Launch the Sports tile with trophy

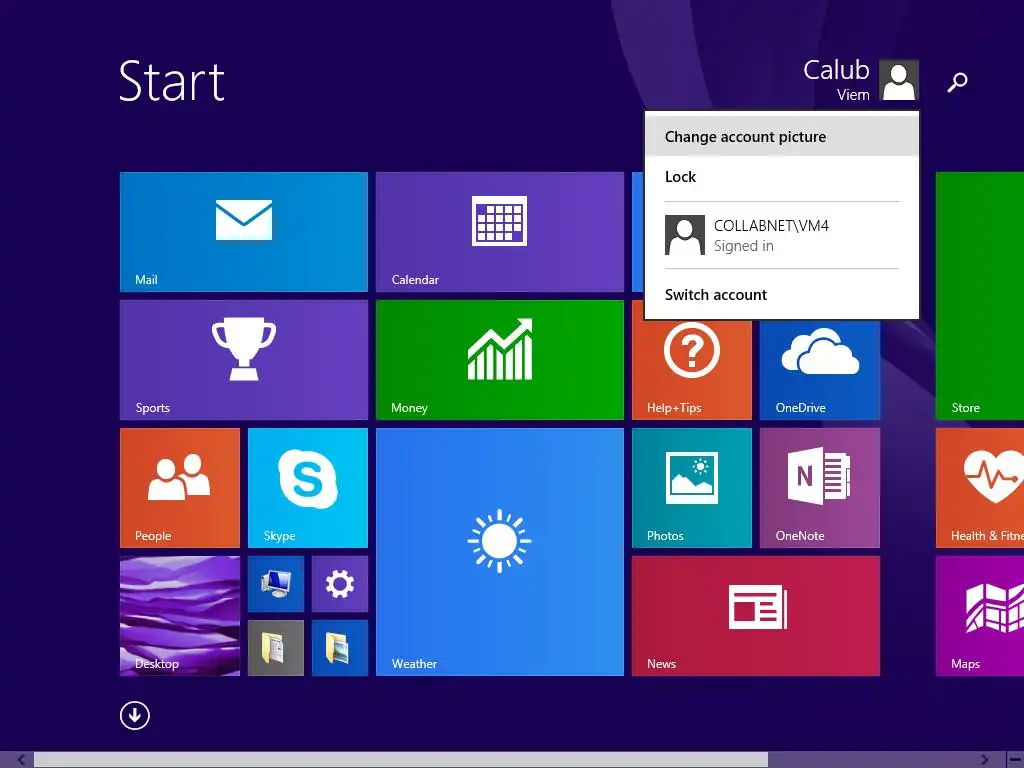click(244, 360)
